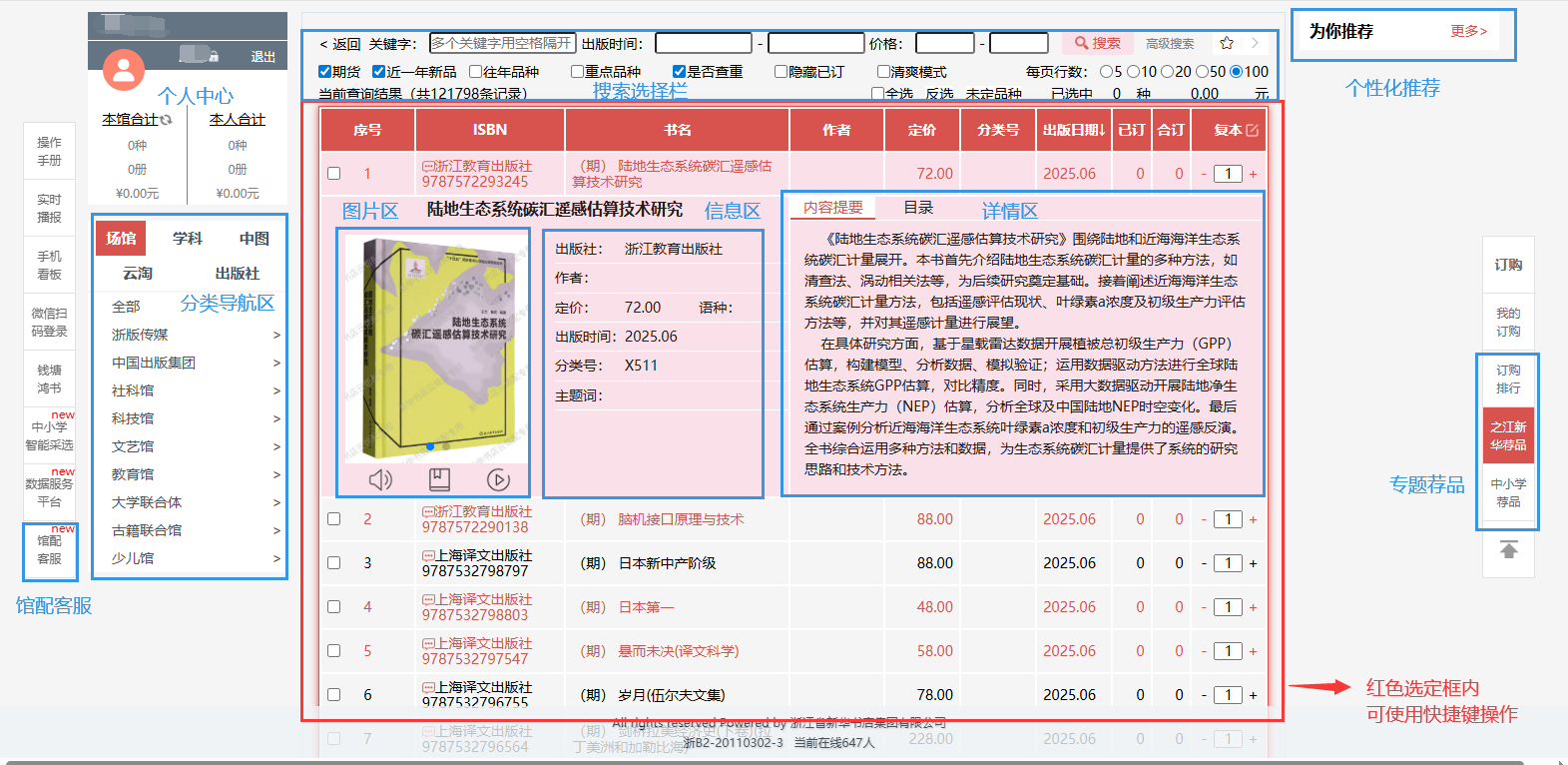
Task: Click the 关键字 keyword input field
Action: pyautogui.click(x=502, y=43)
